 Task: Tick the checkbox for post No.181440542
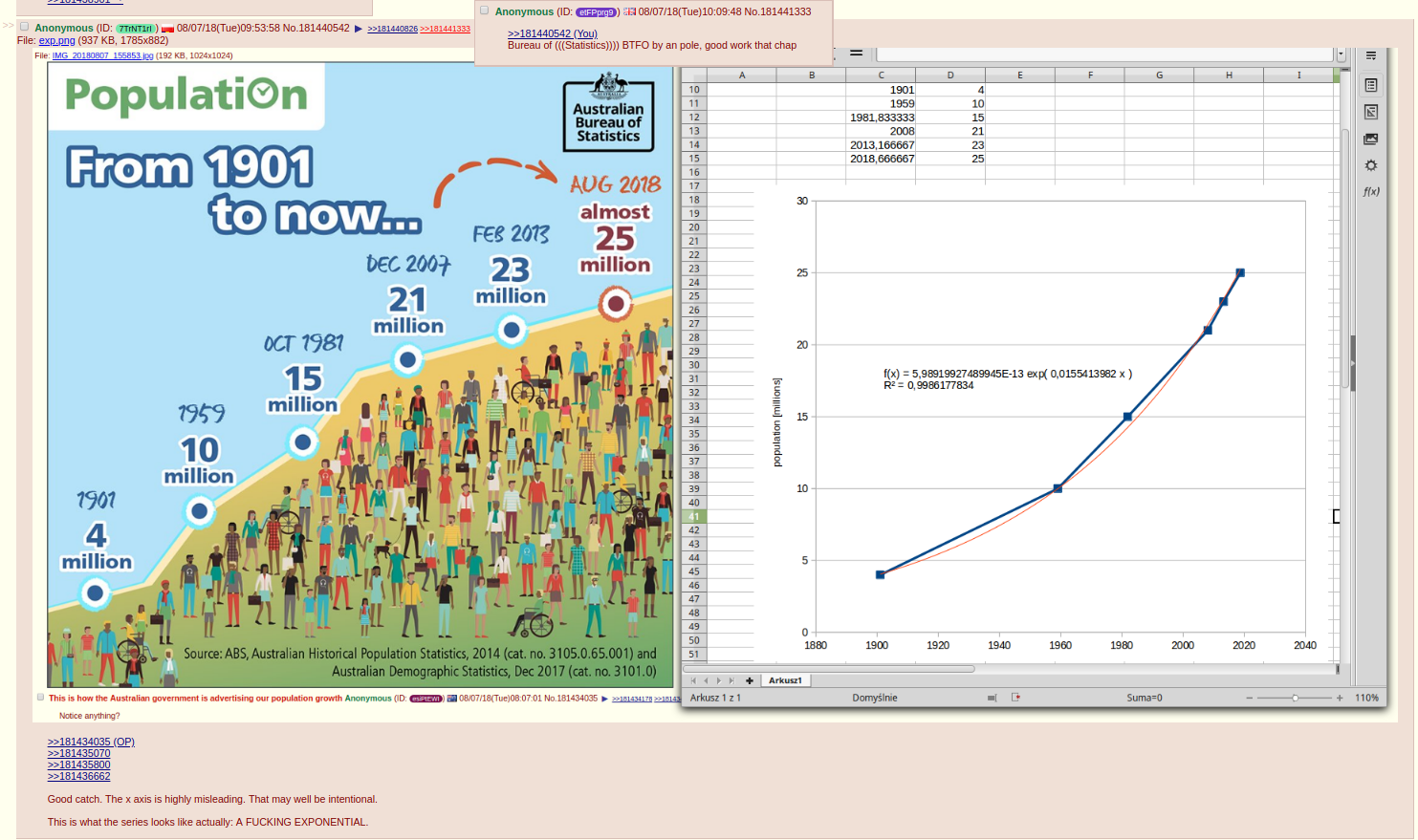pos(25,27)
